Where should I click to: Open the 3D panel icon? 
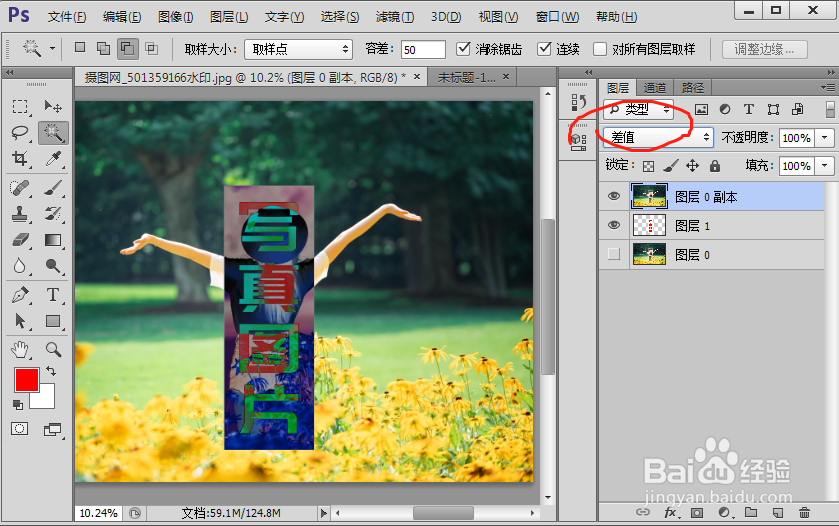[578, 142]
